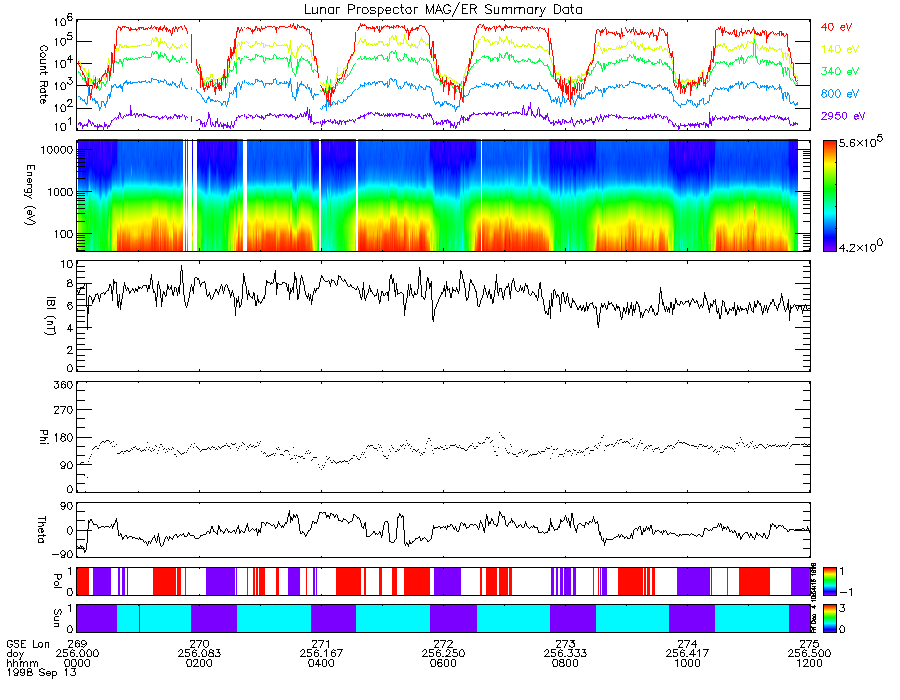
Task: Click the 40 eV legend label
Action: (x=836, y=27)
